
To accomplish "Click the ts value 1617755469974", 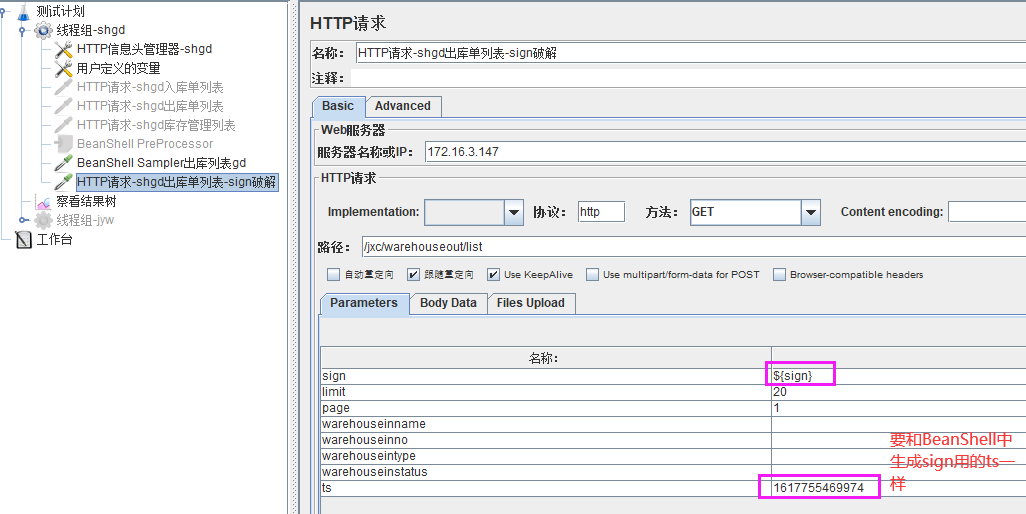I will (898, 488).
